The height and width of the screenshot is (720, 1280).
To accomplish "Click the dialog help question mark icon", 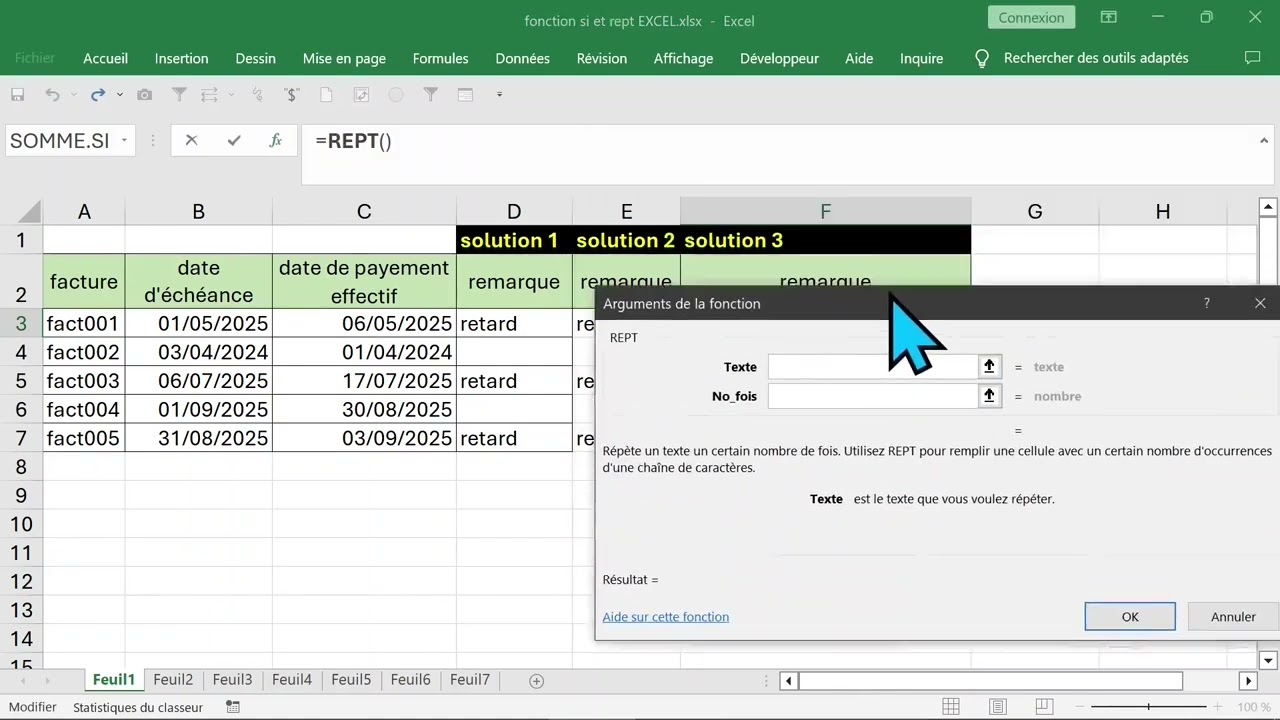I will point(1206,303).
